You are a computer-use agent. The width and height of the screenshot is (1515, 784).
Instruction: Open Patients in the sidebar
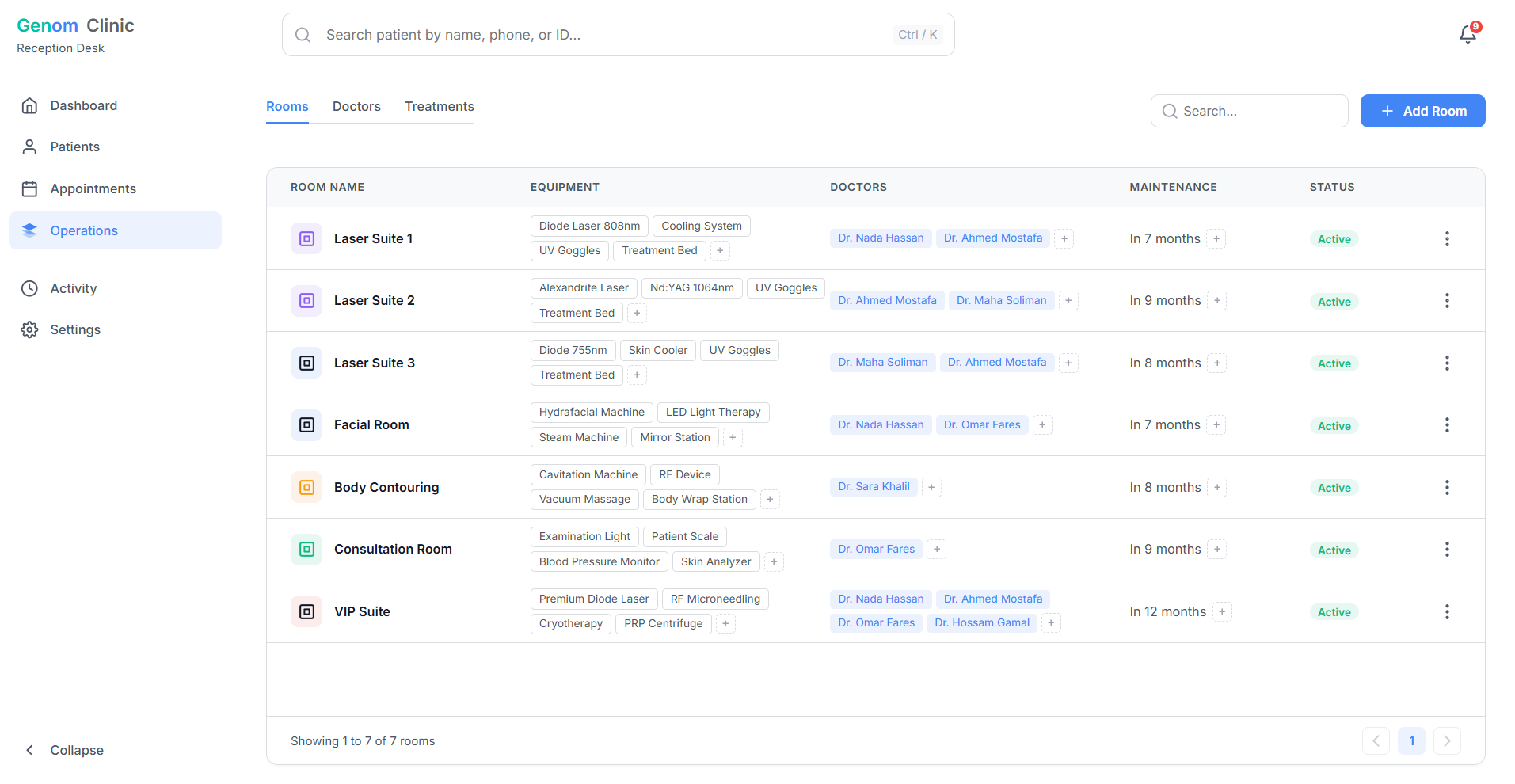(x=115, y=147)
